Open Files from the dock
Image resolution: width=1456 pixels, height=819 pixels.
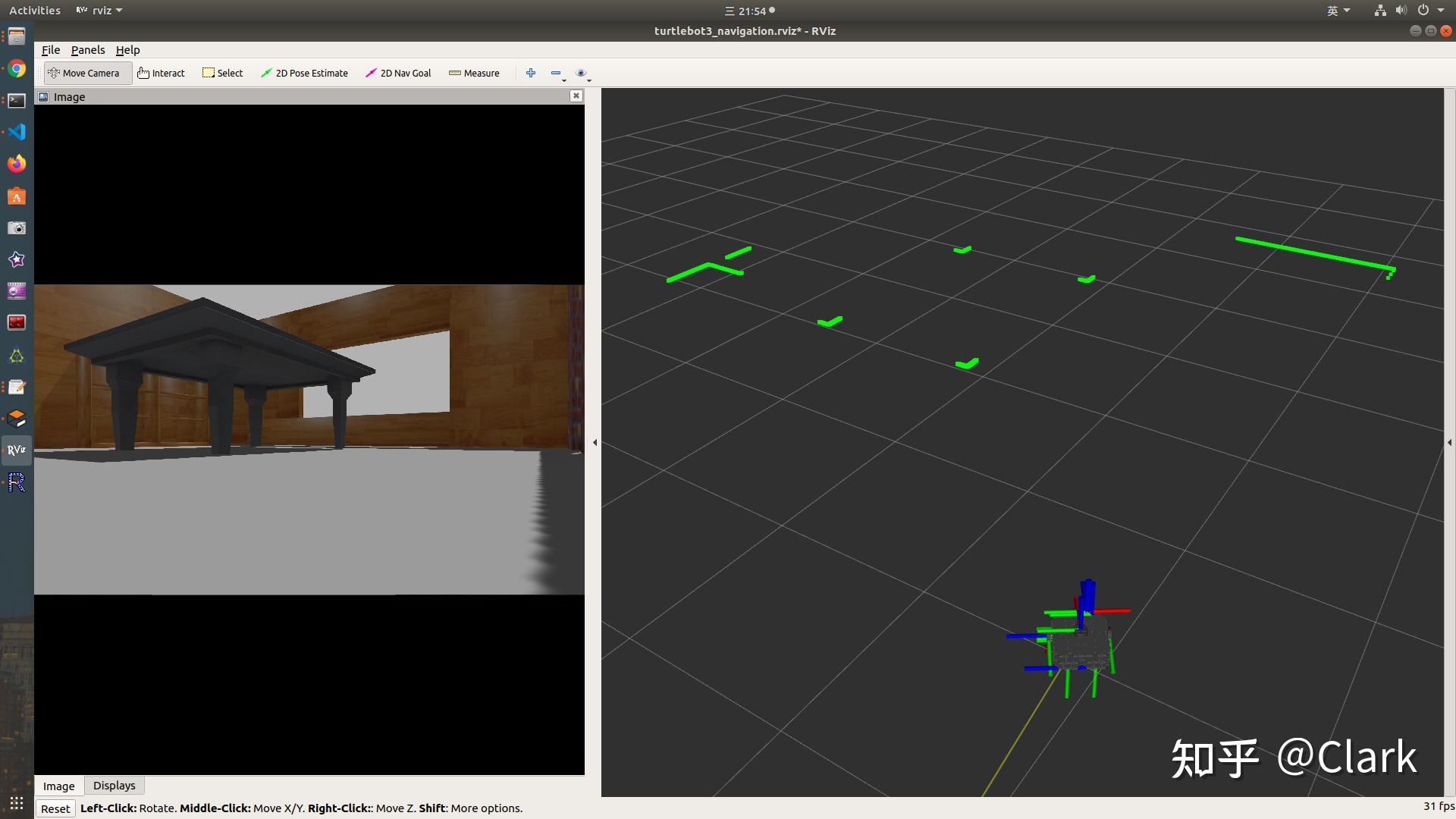pyautogui.click(x=17, y=36)
